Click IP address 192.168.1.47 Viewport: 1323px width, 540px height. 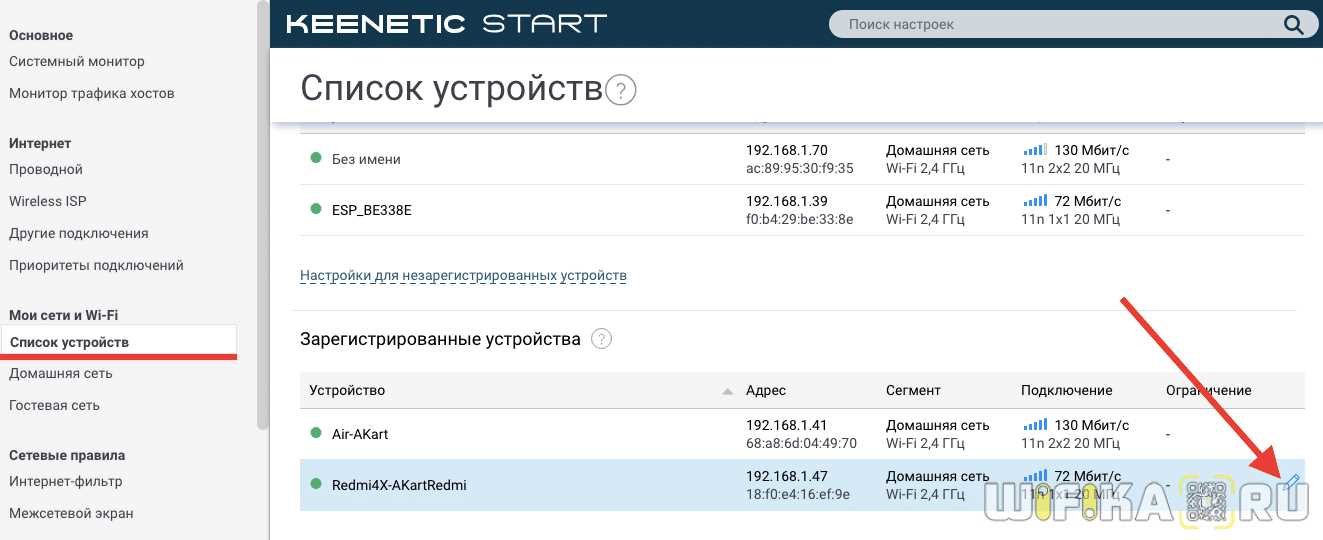point(787,476)
